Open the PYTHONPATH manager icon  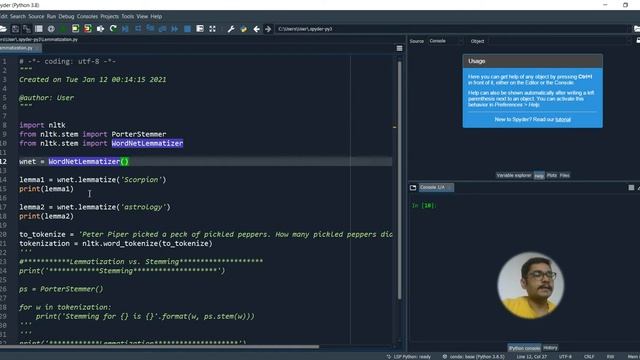(x=244, y=29)
